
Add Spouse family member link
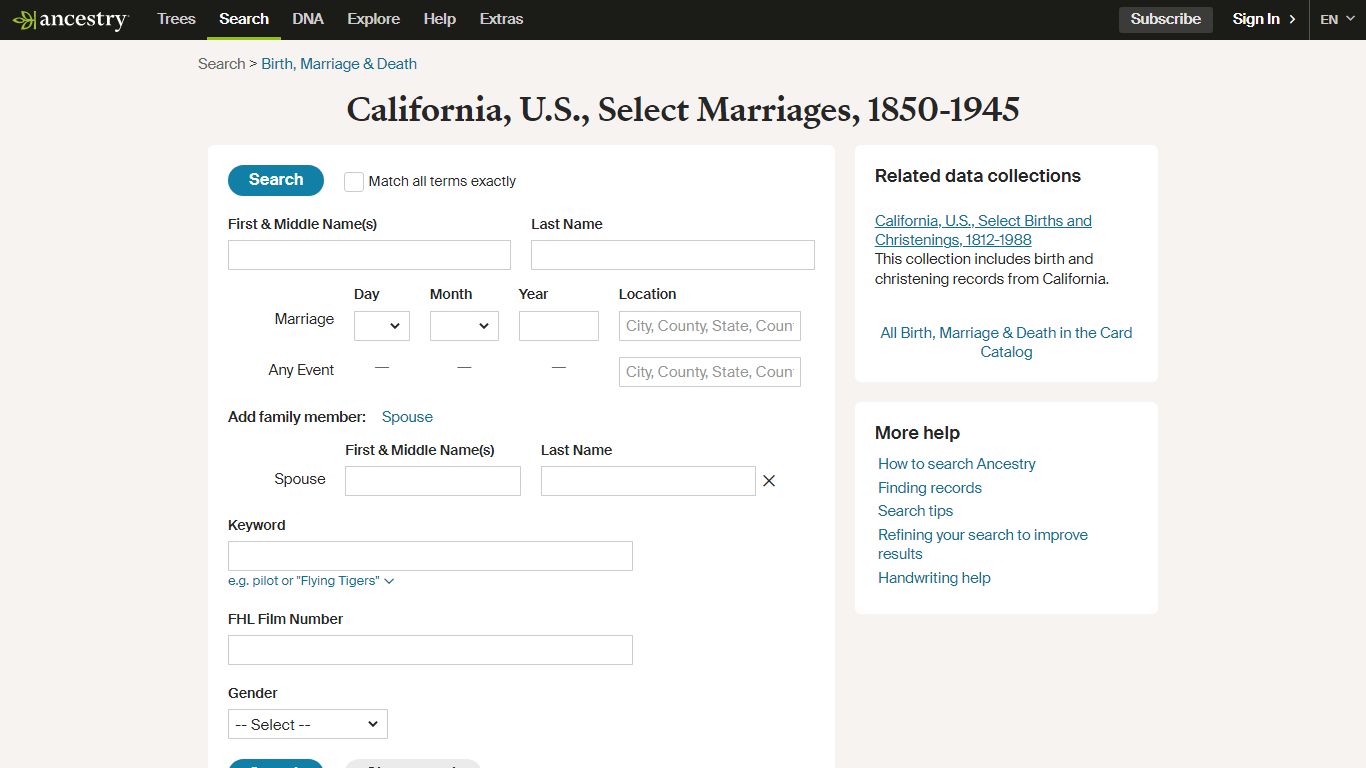click(407, 417)
